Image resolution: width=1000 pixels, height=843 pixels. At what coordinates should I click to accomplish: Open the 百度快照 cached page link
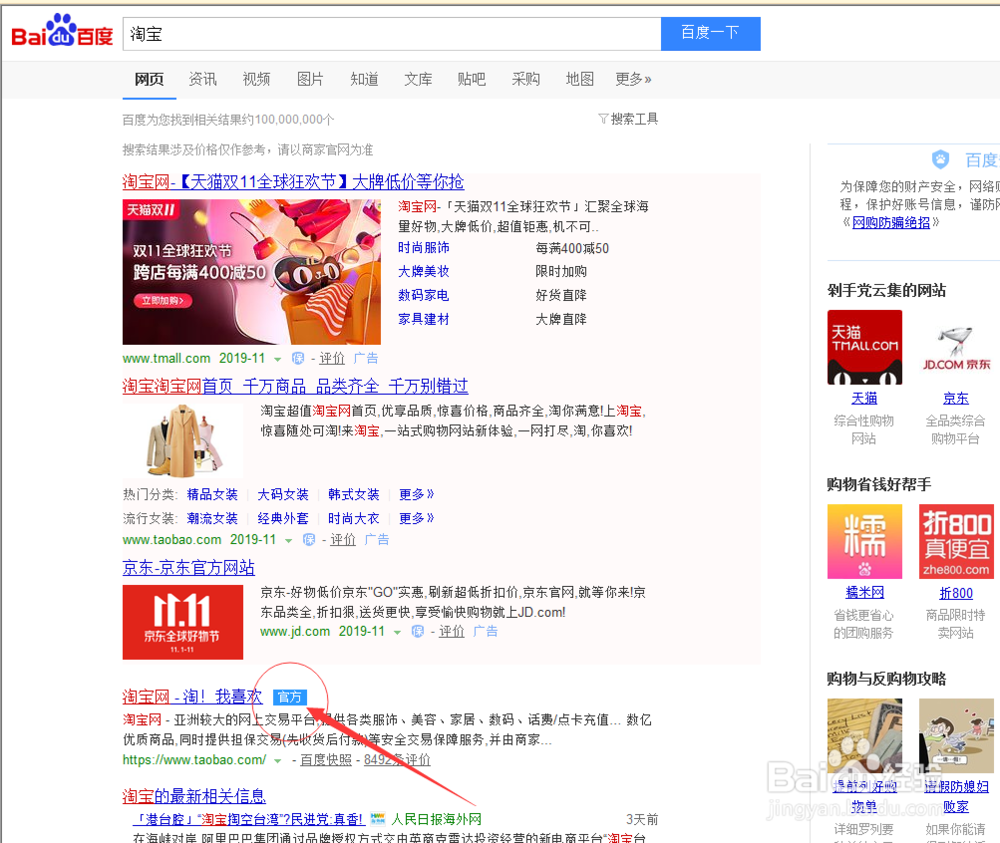tap(326, 759)
